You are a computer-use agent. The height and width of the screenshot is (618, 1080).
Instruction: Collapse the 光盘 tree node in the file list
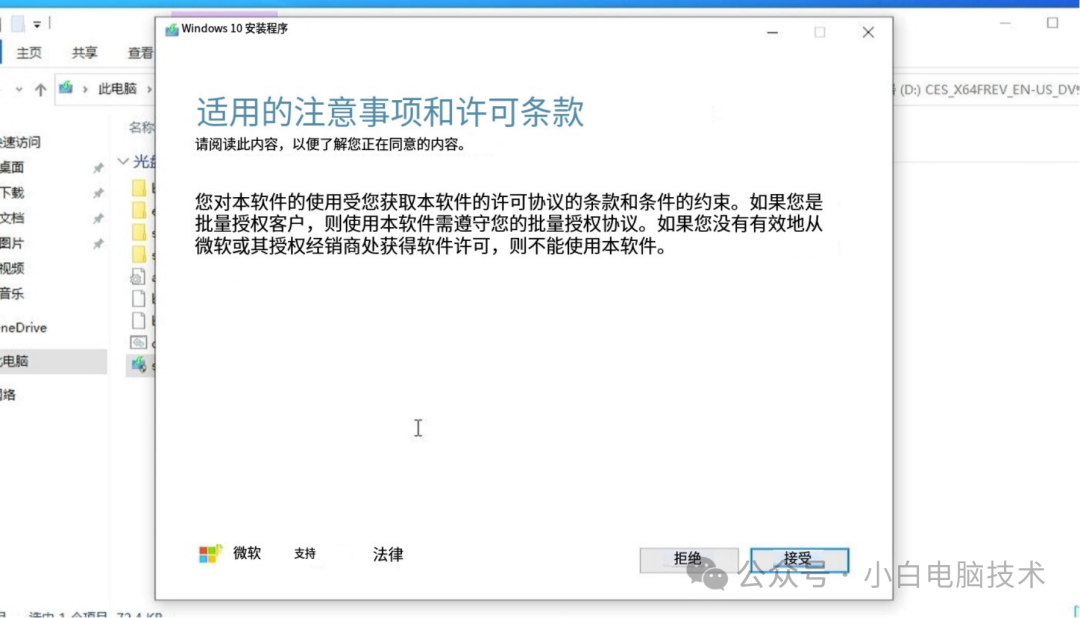[123, 161]
